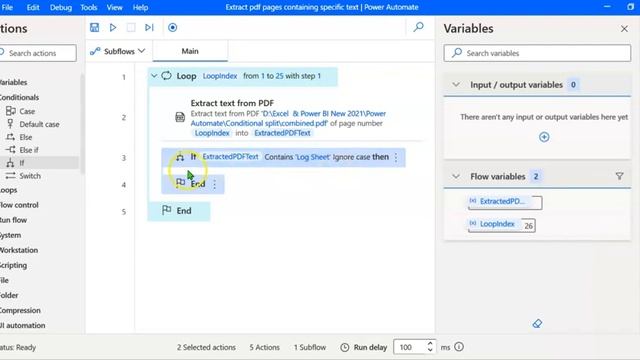
Task: Expand the Flow control actions group
Action: pyautogui.click(x=19, y=205)
